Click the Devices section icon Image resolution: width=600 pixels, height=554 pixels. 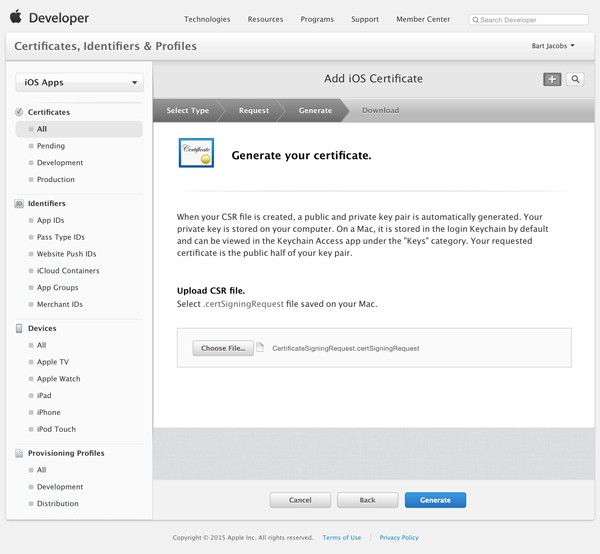point(19,328)
